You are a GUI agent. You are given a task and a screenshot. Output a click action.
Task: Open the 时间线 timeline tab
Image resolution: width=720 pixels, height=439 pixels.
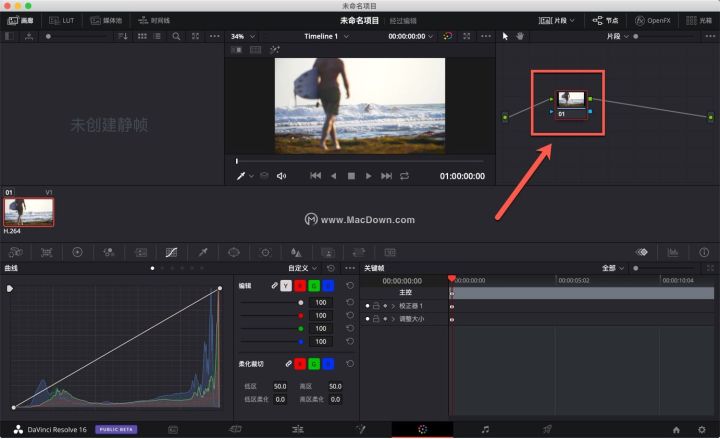click(x=154, y=21)
